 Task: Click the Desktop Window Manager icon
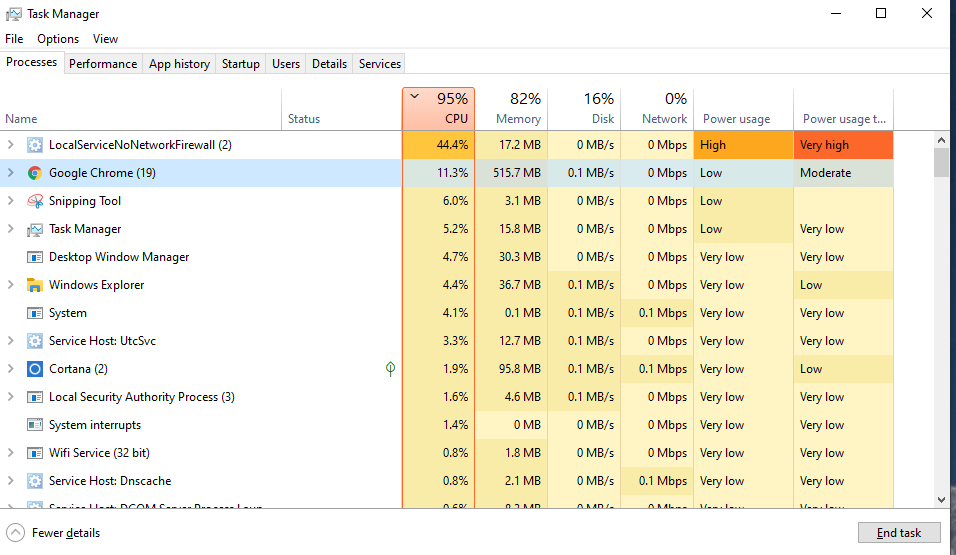coord(35,257)
